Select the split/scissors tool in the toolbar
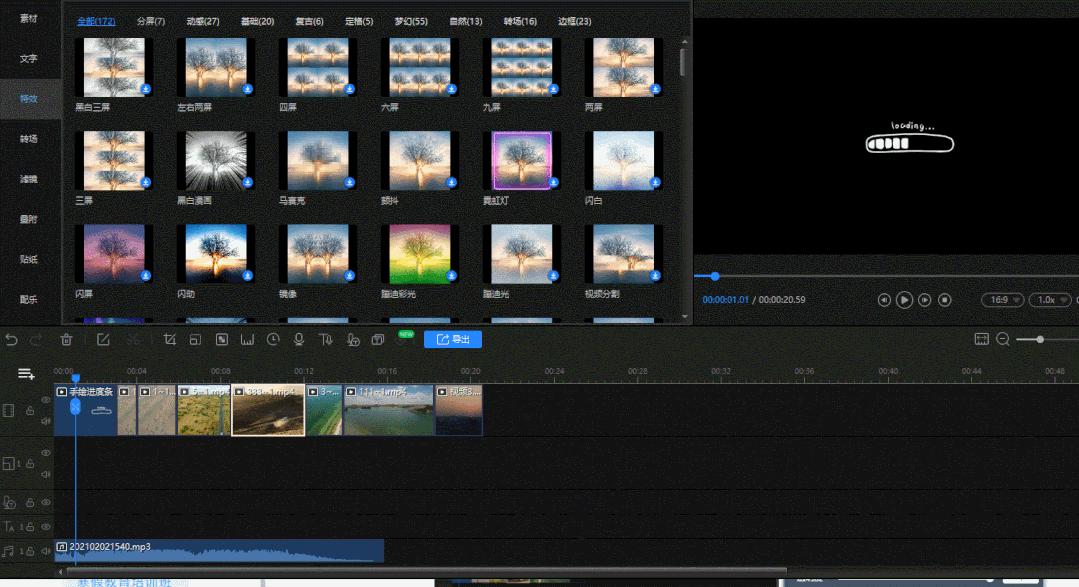Viewport: 1079px width, 587px height. (135, 340)
